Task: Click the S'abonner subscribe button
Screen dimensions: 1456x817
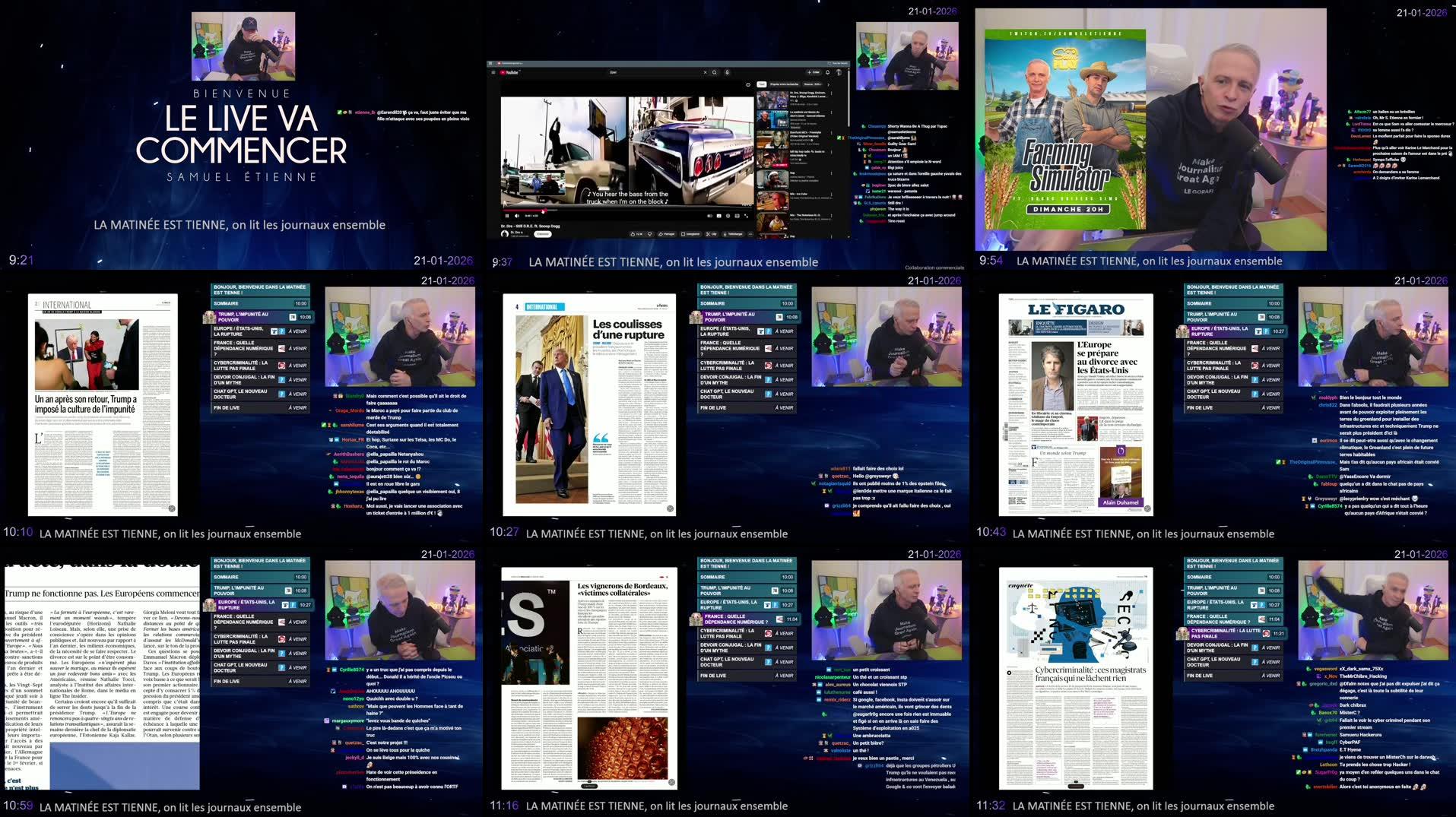Action: 542,234
